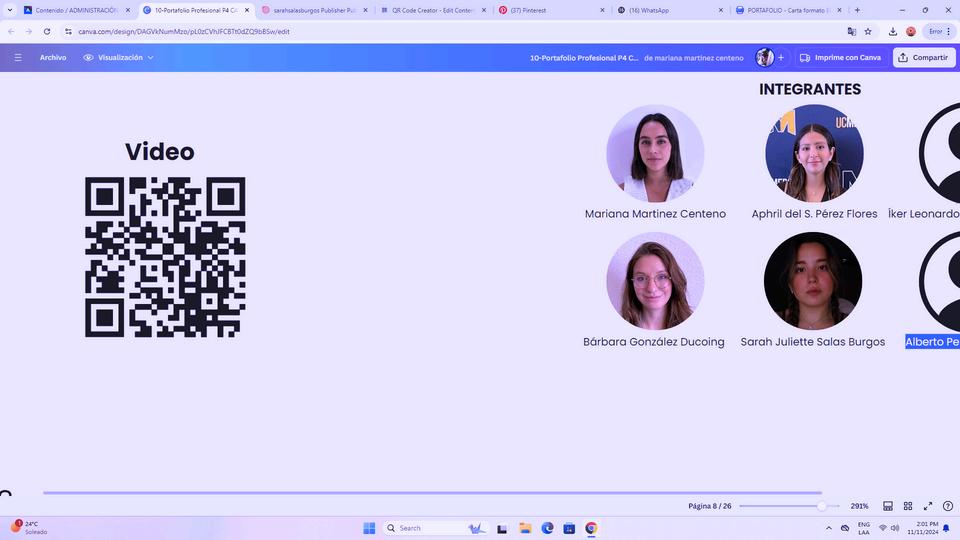Click the browser forward arrow
Screen dimensions: 960x540
pyautogui.click(x=29, y=31)
